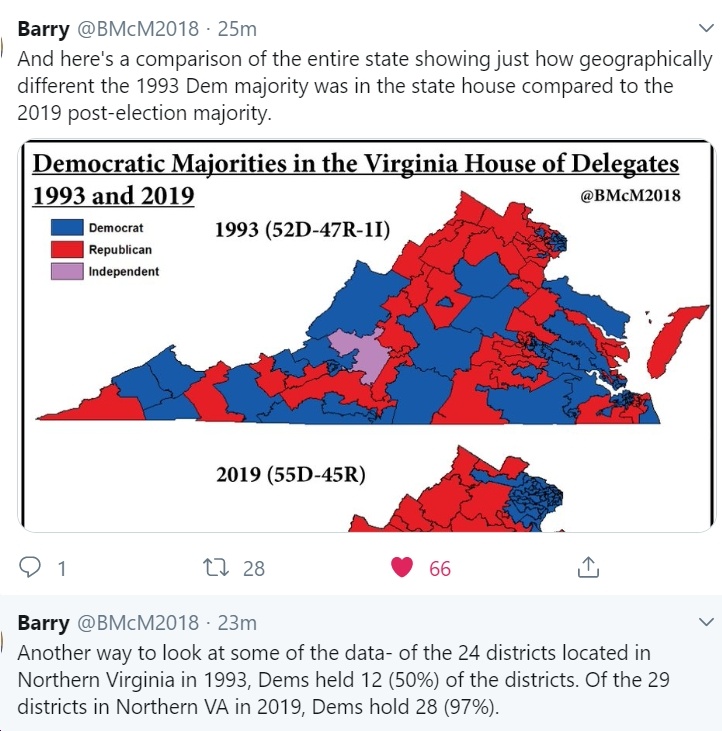Unlike the tweet via red heart

[x=402, y=567]
